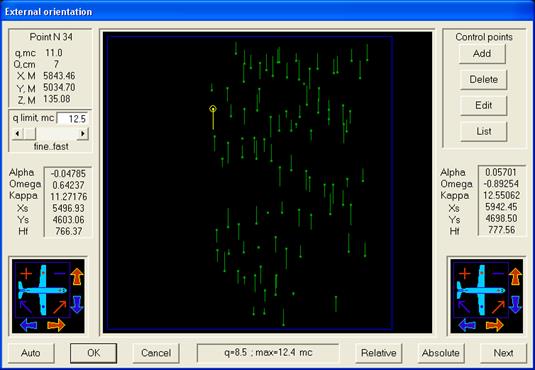Open the control points List
535x370 pixels.
(483, 131)
